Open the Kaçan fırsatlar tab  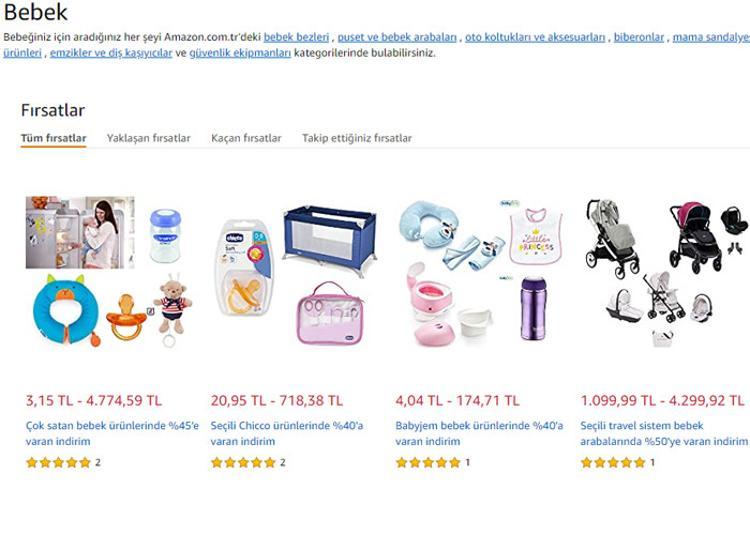[x=246, y=138]
